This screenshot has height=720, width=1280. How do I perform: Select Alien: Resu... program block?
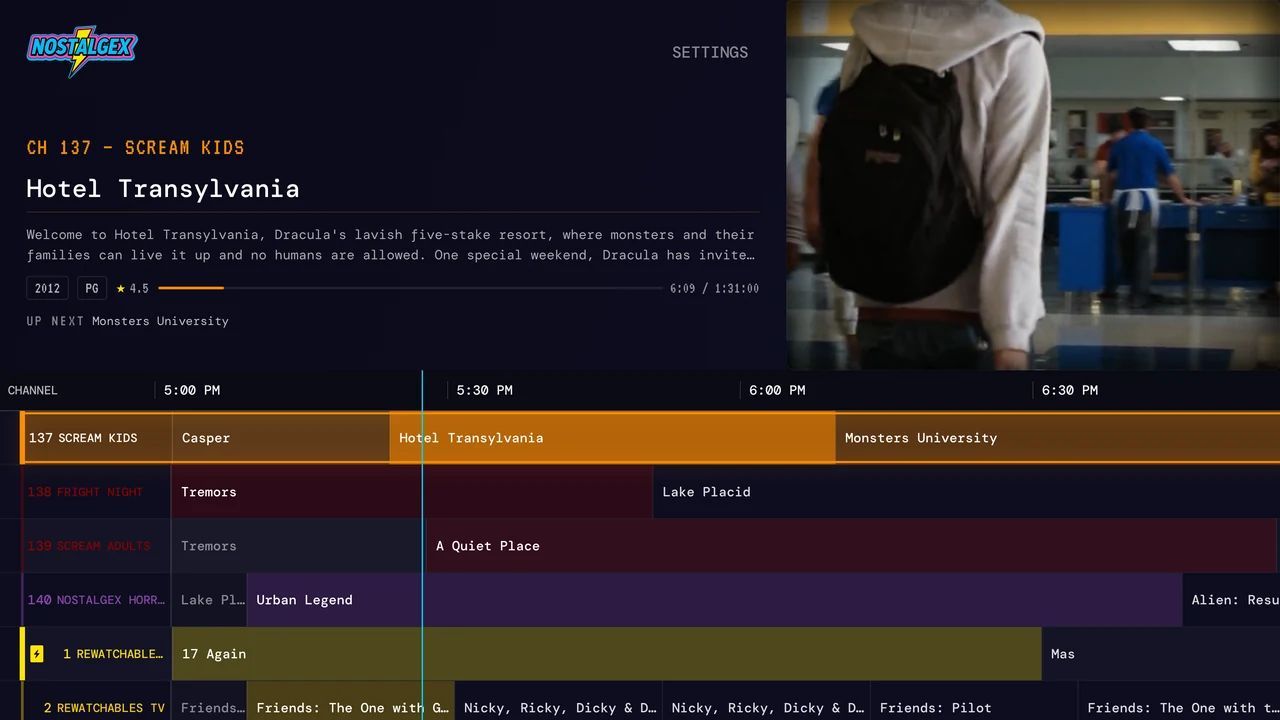point(1232,600)
